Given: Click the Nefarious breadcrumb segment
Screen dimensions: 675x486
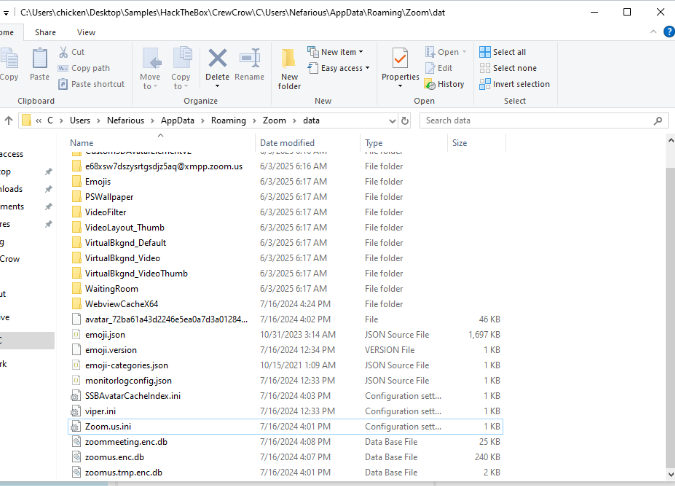Looking at the screenshot, I should 125,121.
